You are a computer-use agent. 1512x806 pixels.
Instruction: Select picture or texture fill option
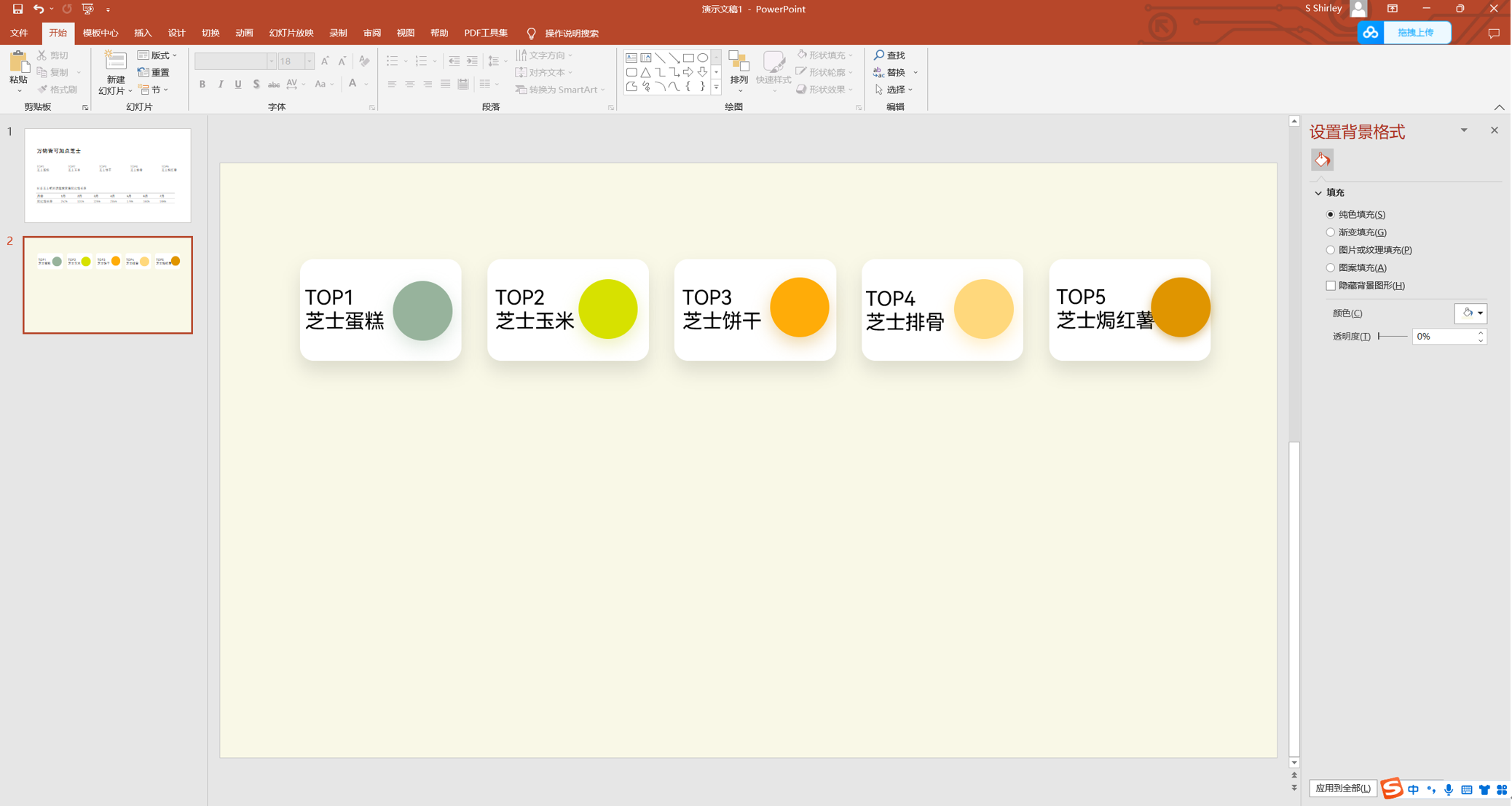tap(1331, 250)
